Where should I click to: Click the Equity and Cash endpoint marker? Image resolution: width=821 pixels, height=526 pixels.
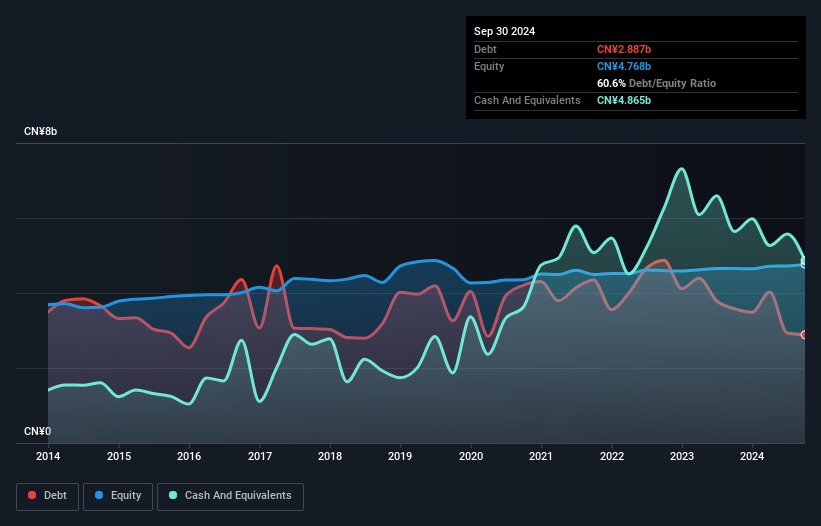point(804,262)
